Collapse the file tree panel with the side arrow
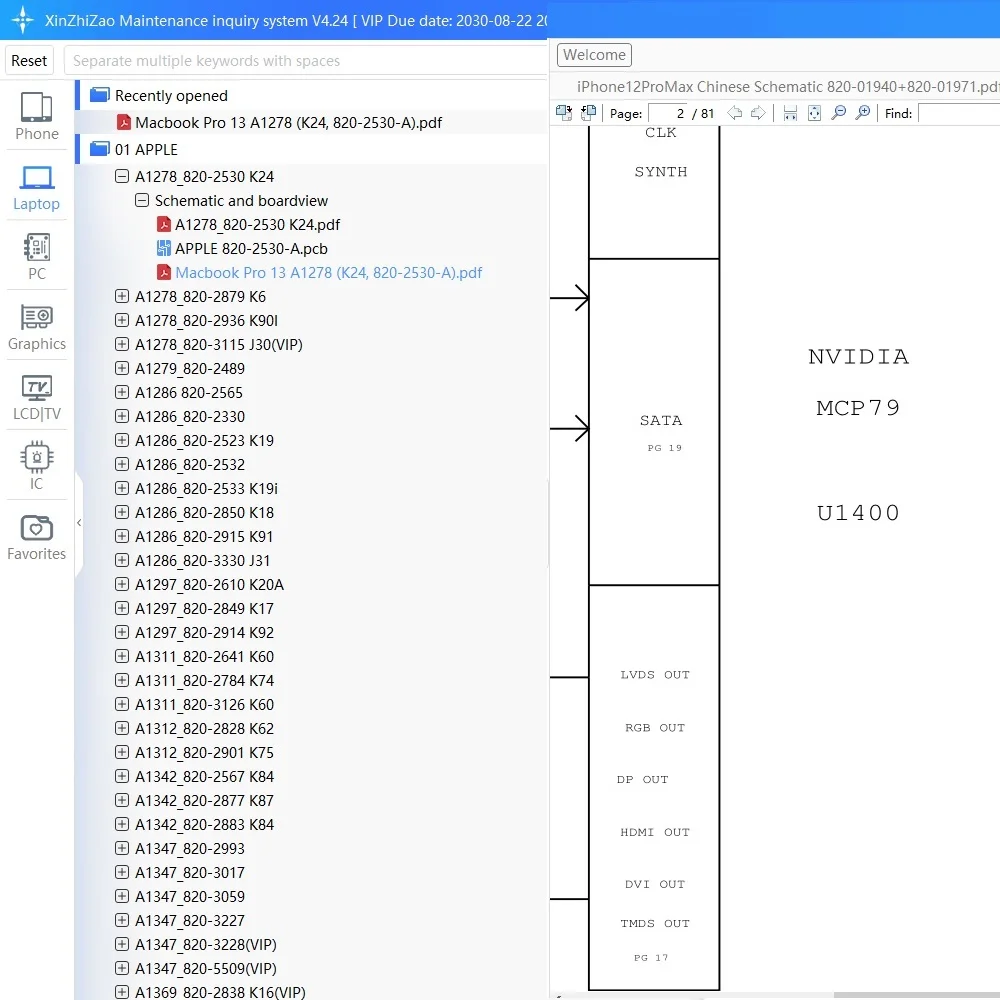Screen dimensions: 1000x1000 pos(79,522)
